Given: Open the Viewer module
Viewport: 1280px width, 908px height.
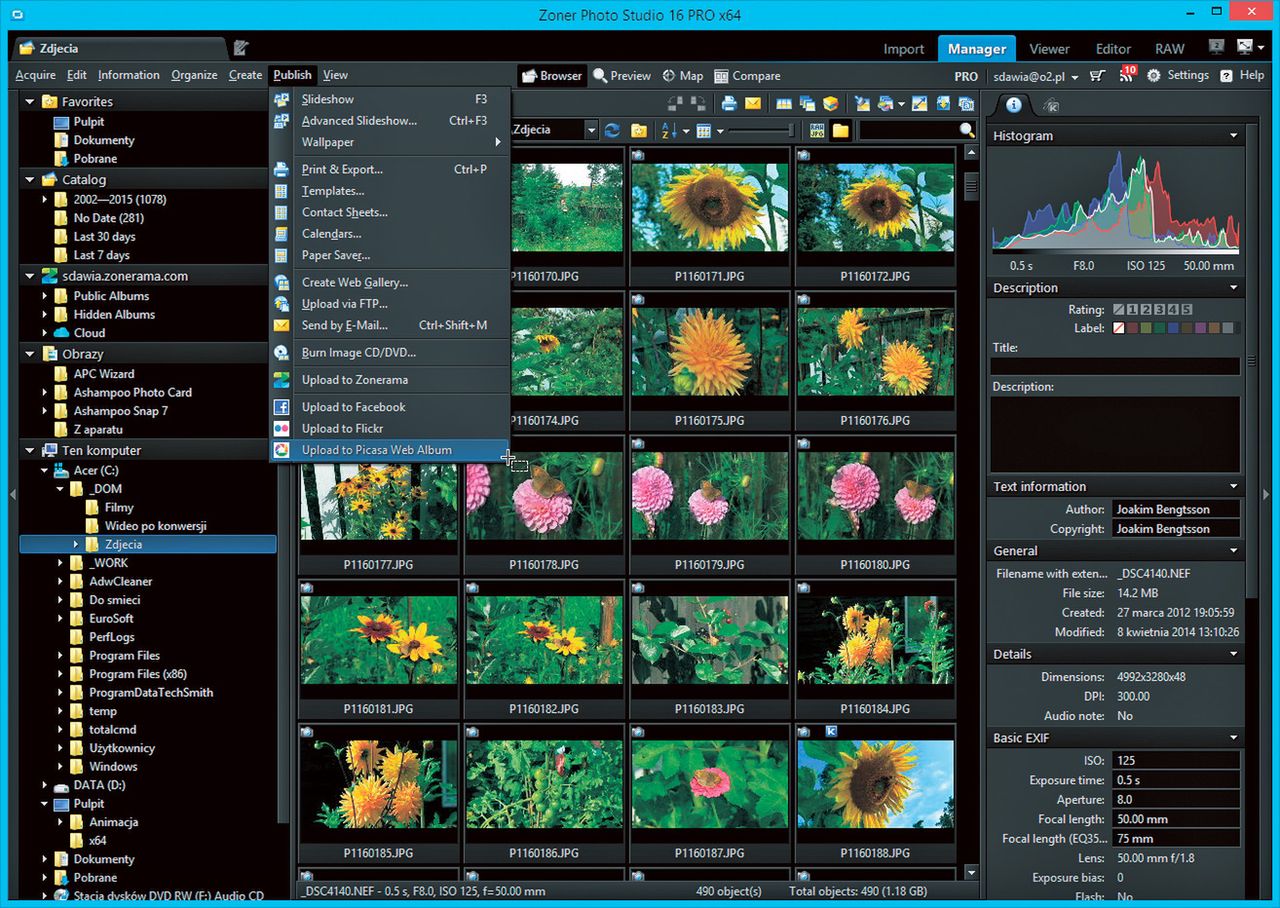Looking at the screenshot, I should point(1049,49).
